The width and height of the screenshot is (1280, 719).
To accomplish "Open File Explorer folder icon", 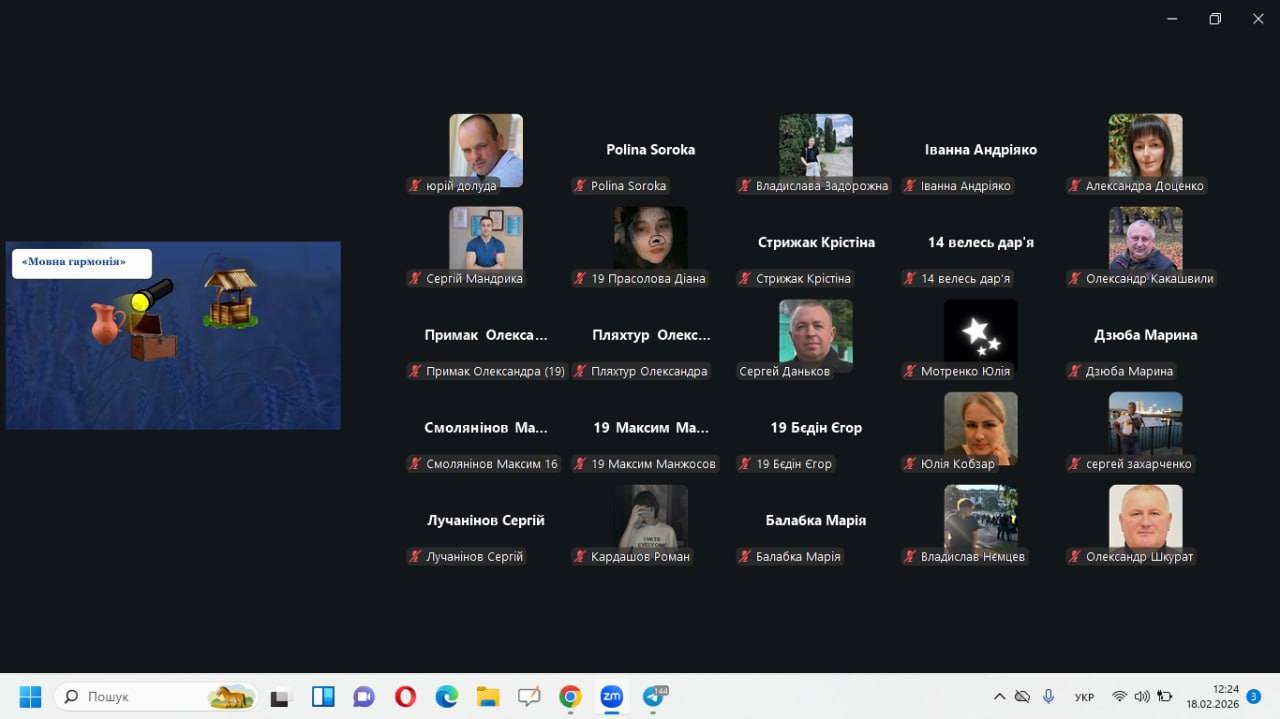I will [x=487, y=696].
